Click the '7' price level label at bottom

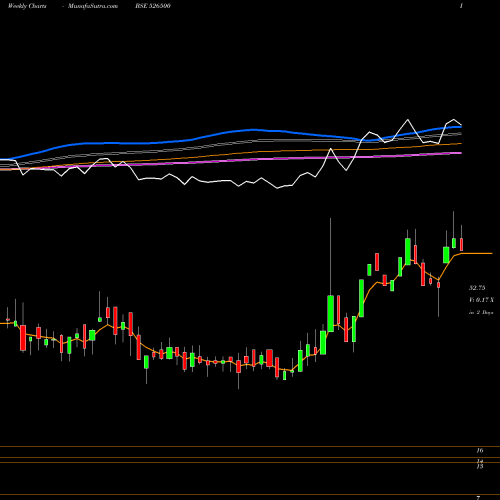[478, 498]
